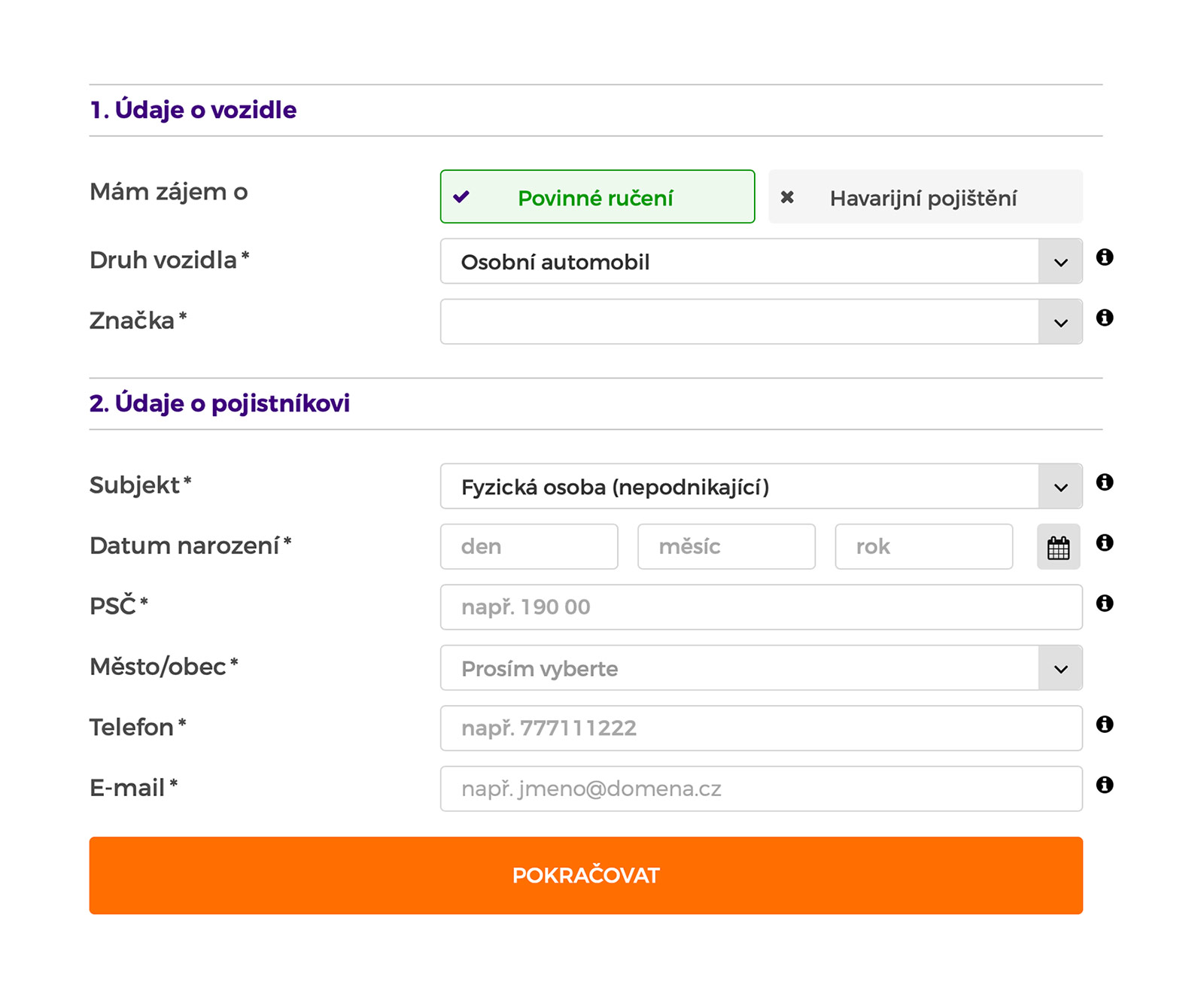Show info icon for Datum narození
Screen dimensions: 1204x1003
(x=1104, y=543)
